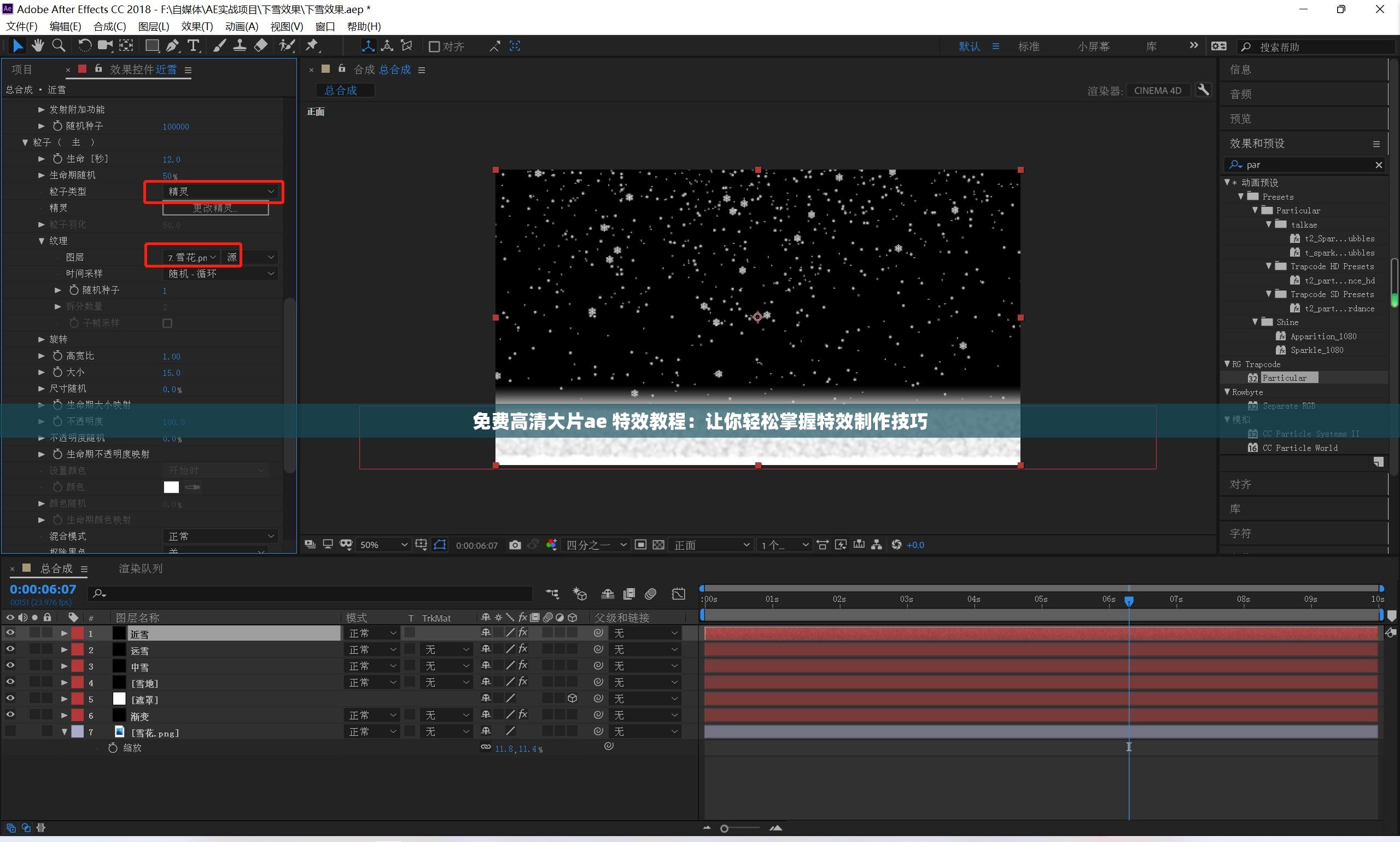Click the timeline layer search field
This screenshot has height=842, width=1400.
[310, 594]
